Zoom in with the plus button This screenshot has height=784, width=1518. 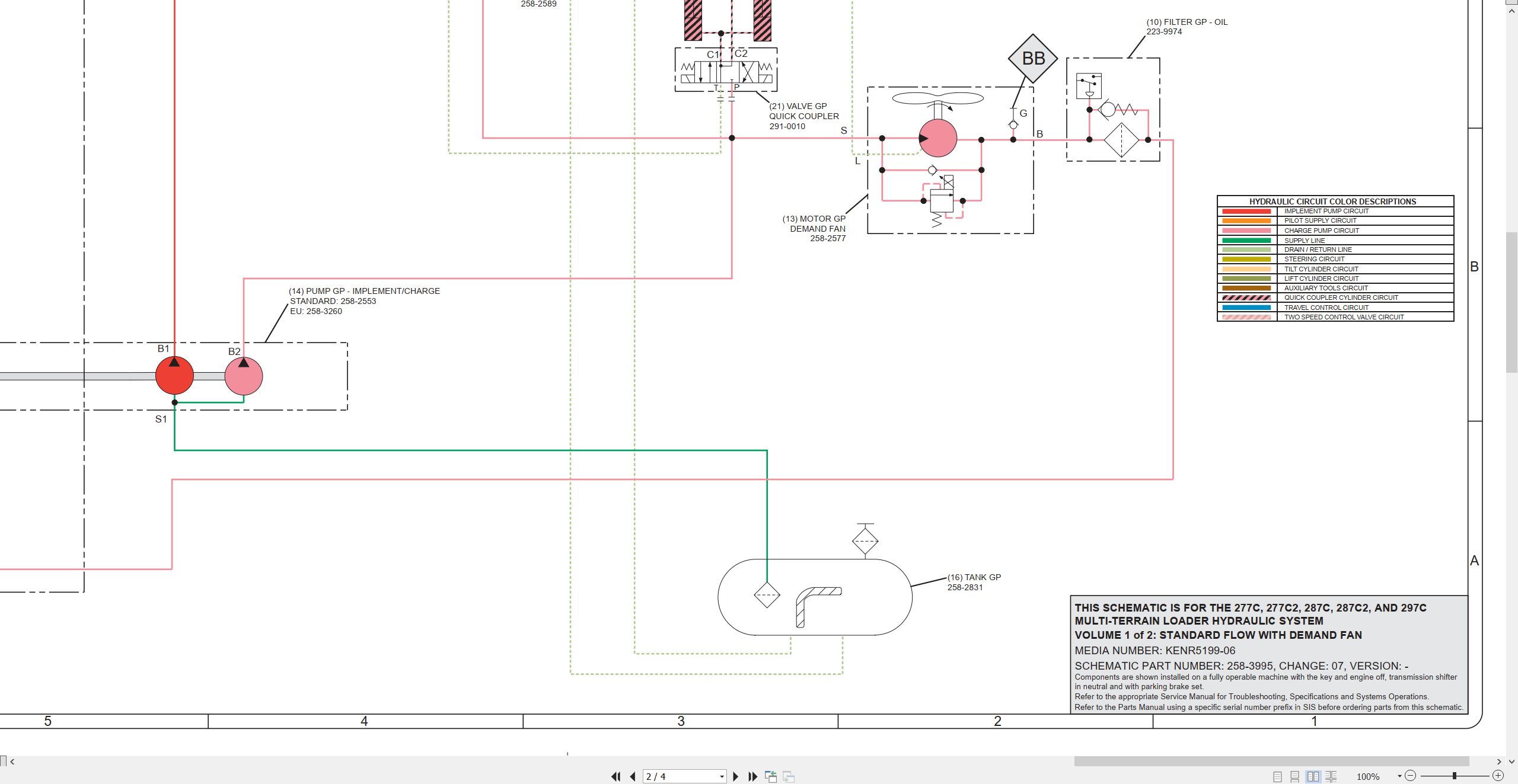click(1498, 776)
